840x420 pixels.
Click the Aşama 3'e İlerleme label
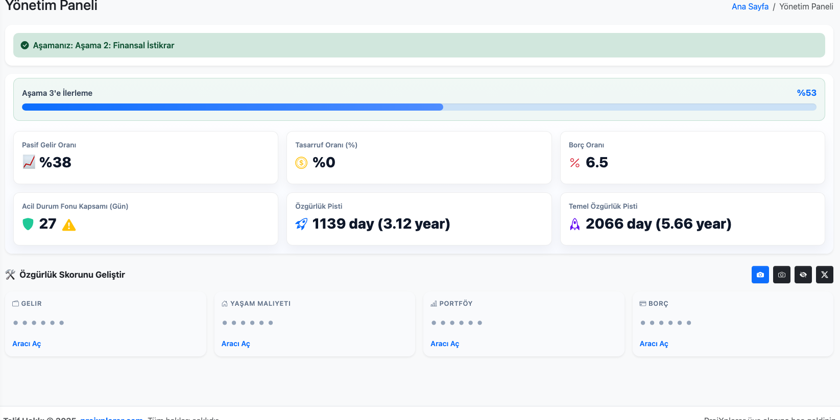pyautogui.click(x=57, y=93)
